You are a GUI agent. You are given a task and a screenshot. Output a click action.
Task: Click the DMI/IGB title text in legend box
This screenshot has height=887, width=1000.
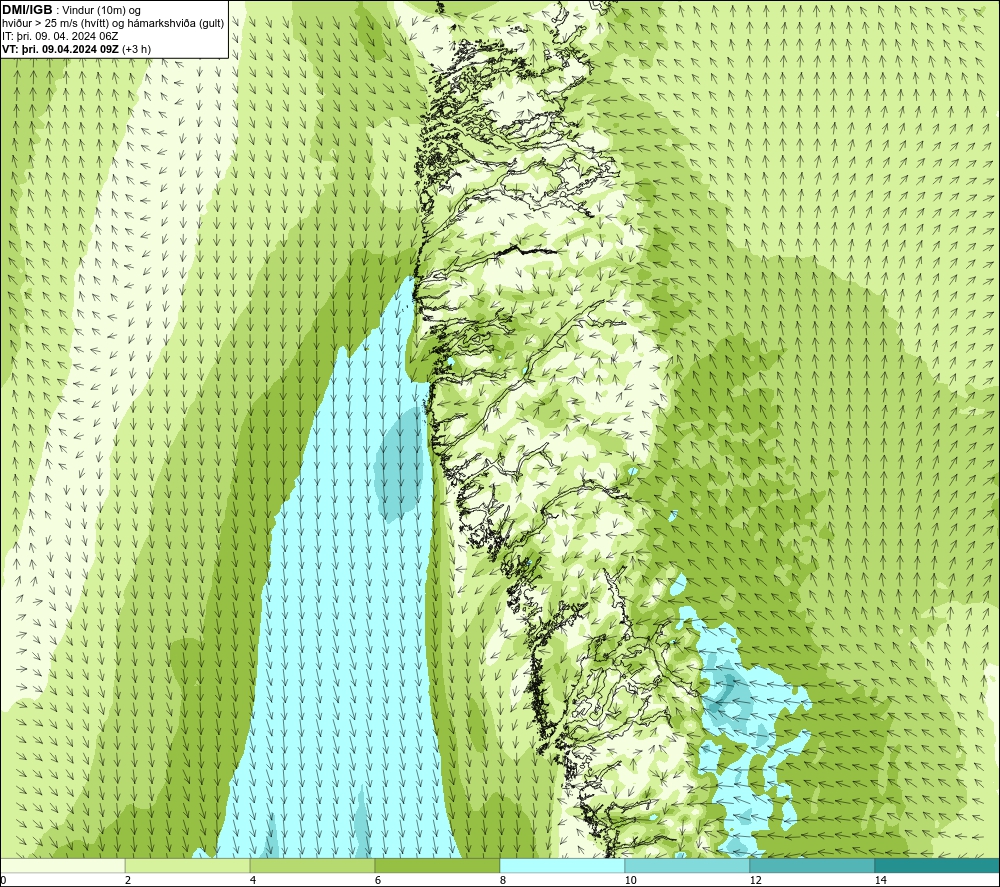pos(27,10)
